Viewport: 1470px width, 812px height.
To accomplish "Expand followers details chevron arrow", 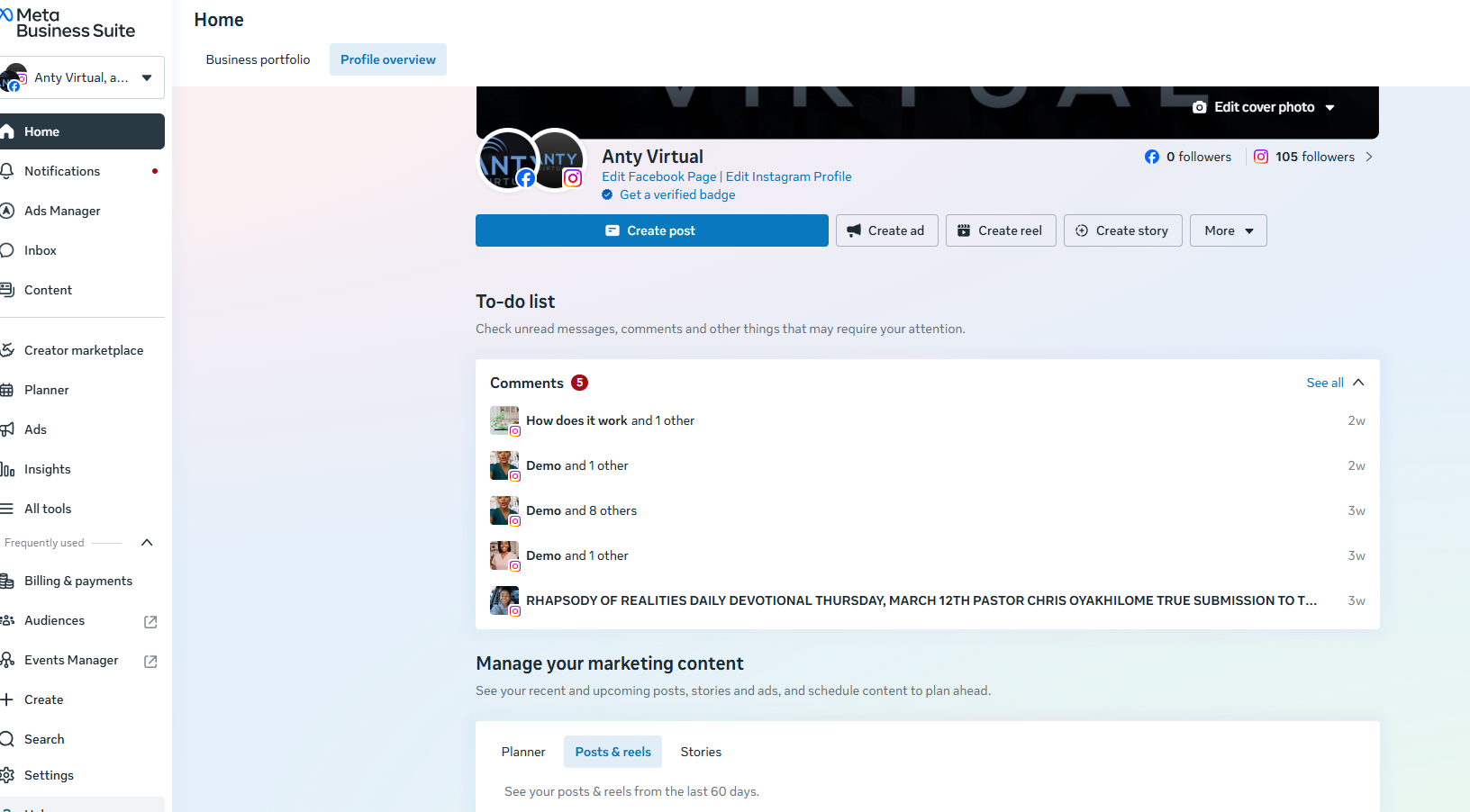I will click(x=1369, y=157).
